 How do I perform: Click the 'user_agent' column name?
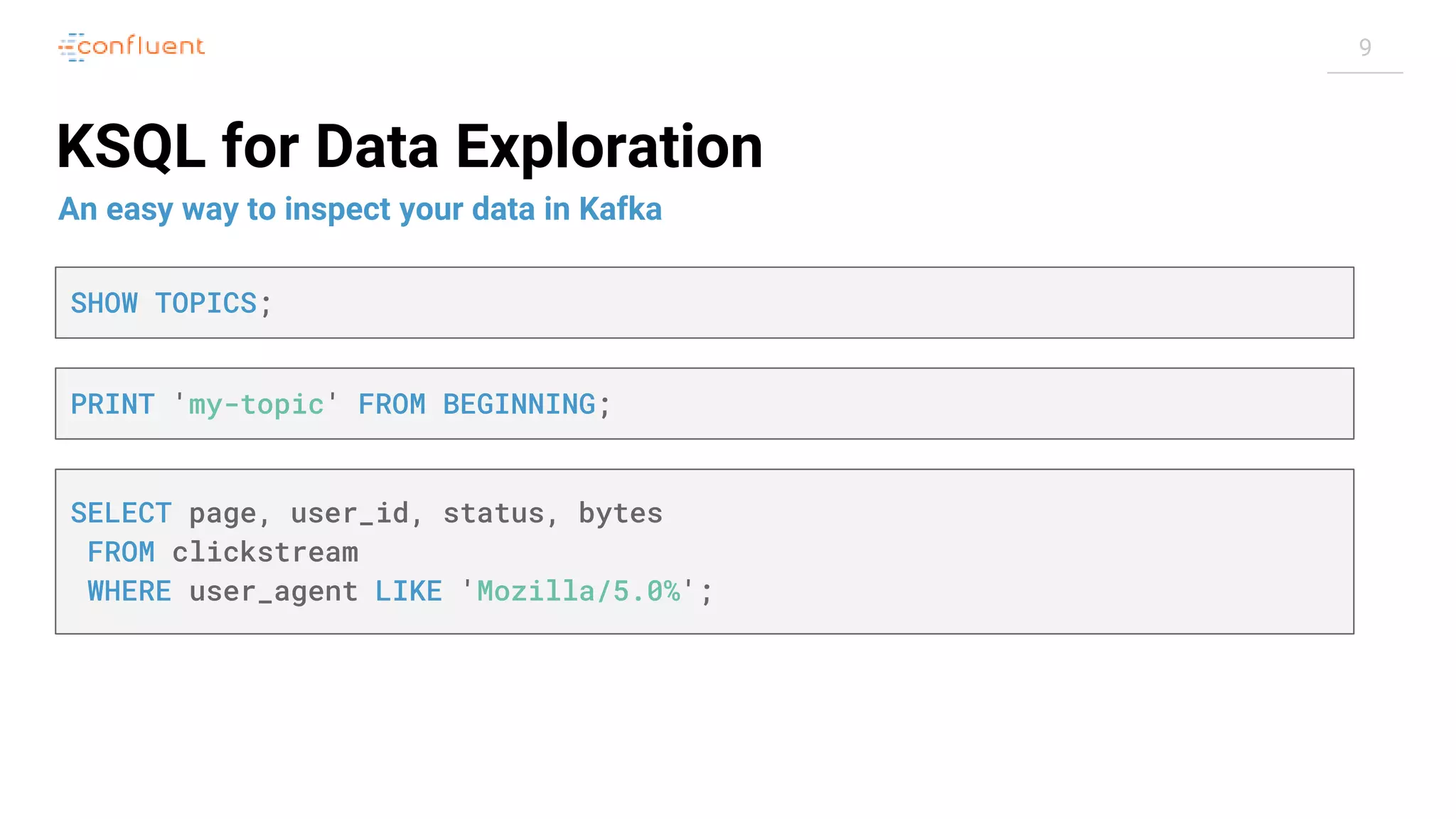273,592
